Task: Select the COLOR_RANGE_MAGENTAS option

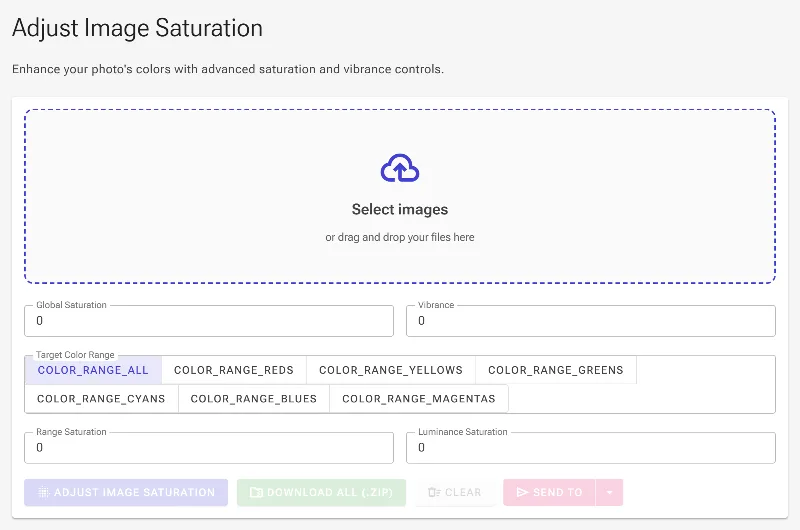Action: point(419,398)
